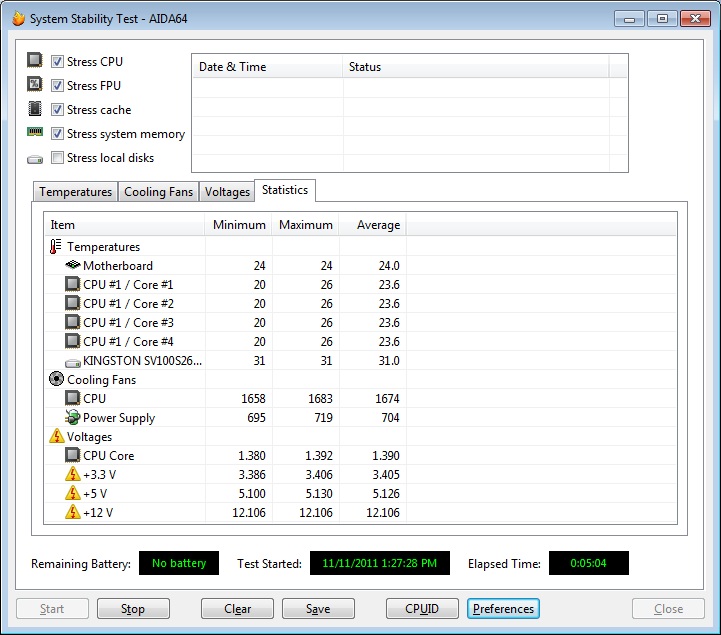Click the Voltages group row label
The width and height of the screenshot is (721, 635).
pyautogui.click(x=89, y=437)
